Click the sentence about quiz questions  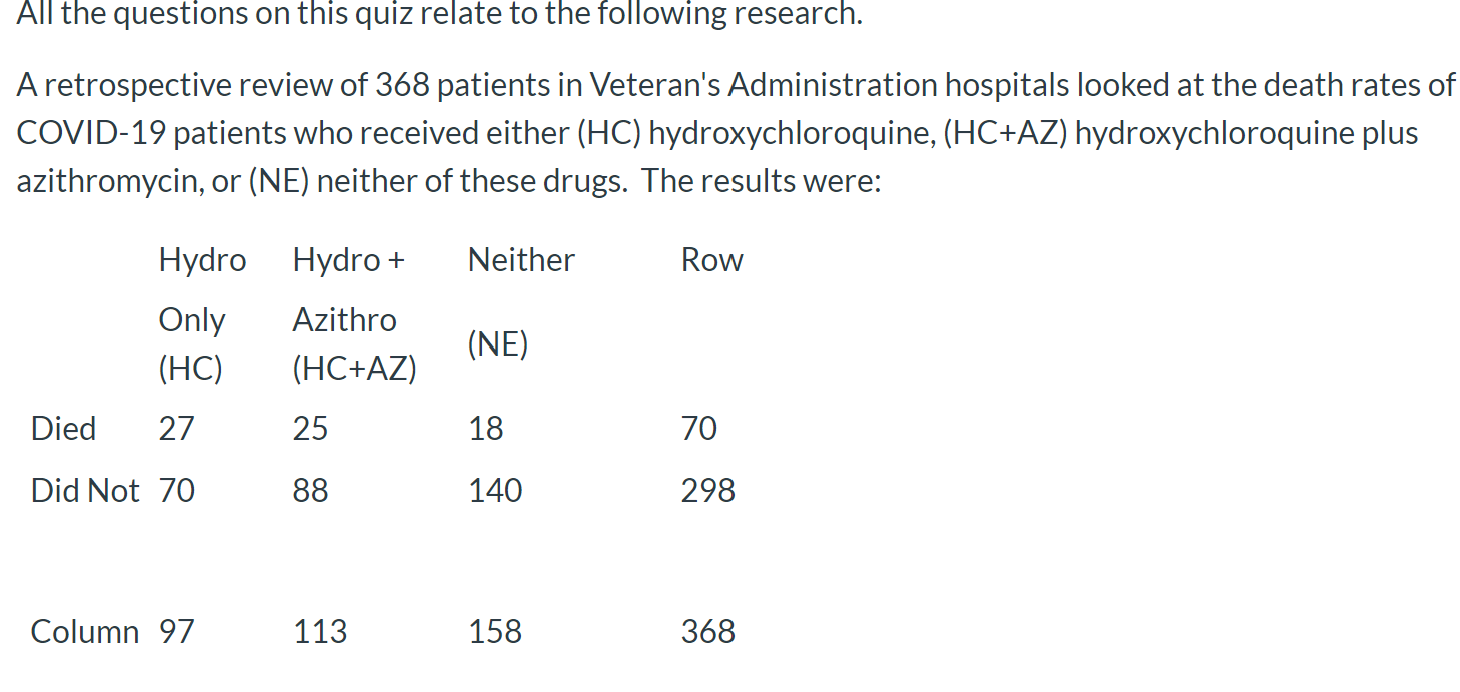click(x=440, y=14)
